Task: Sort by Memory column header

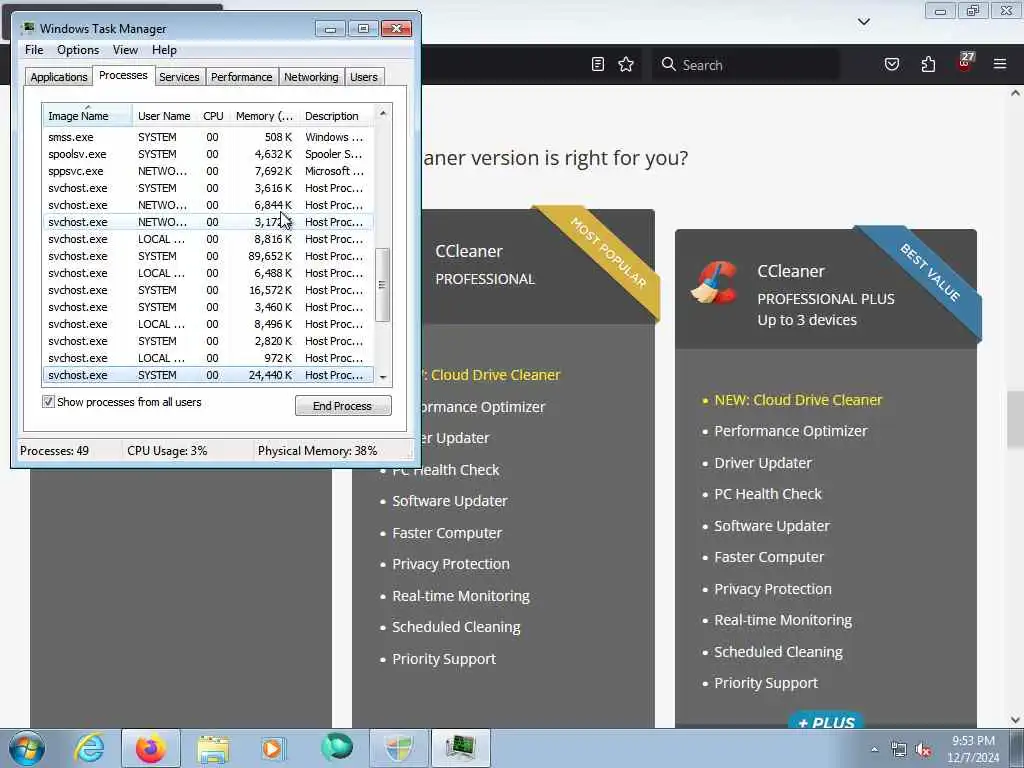Action: click(264, 116)
